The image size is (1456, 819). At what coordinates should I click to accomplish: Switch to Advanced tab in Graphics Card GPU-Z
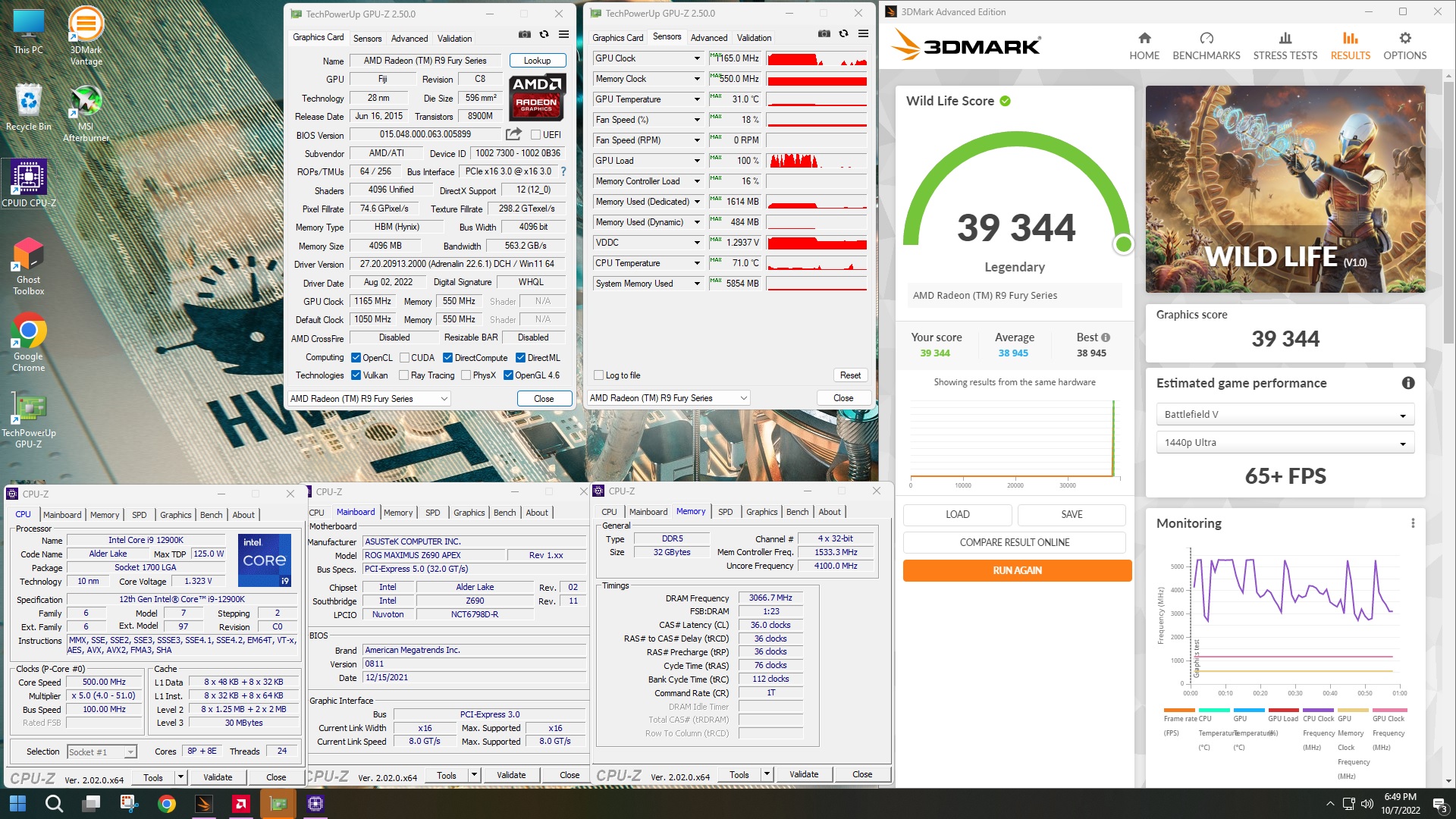pyautogui.click(x=409, y=39)
